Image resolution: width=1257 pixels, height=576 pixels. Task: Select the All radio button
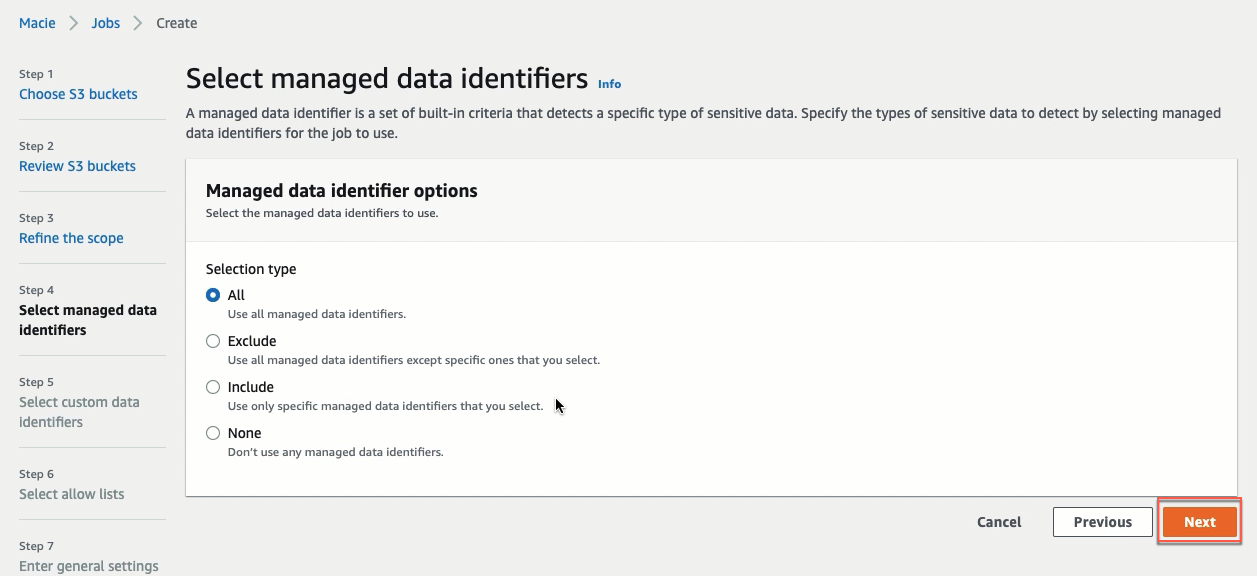coord(213,295)
